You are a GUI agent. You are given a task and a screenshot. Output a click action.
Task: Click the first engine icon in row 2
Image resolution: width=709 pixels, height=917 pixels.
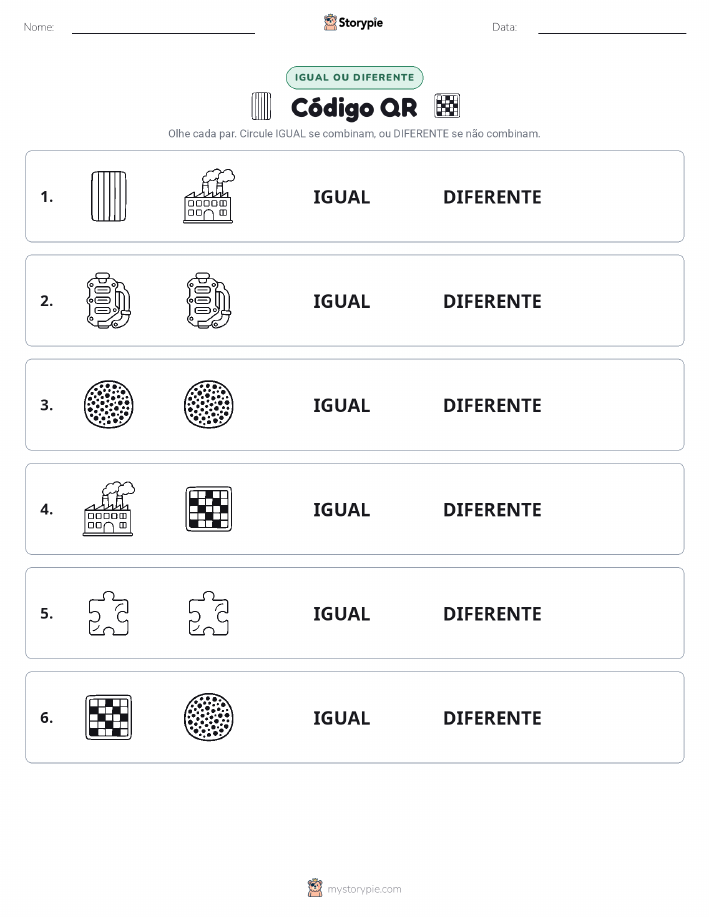(x=109, y=301)
